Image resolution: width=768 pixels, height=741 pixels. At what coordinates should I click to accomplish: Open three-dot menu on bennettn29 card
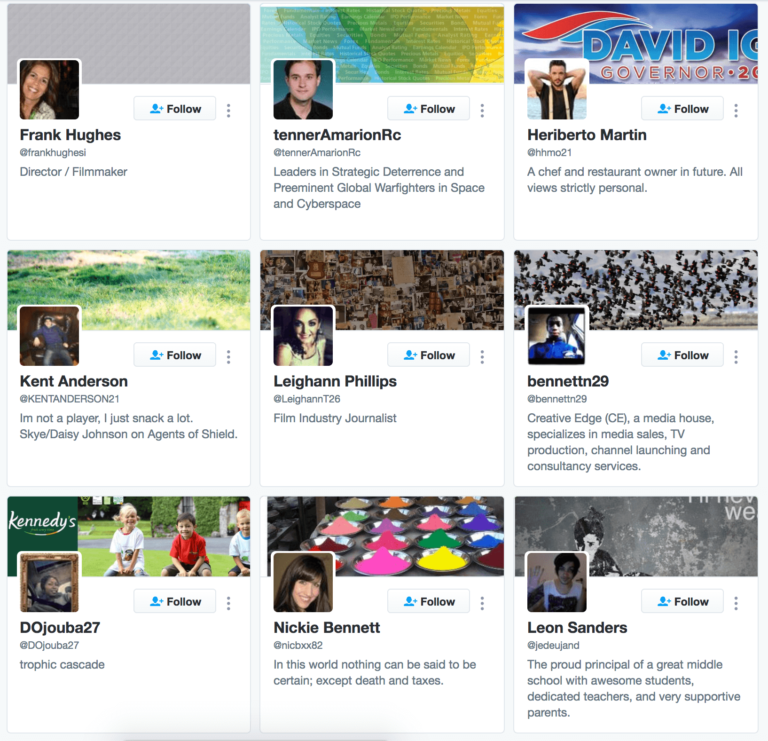click(x=736, y=357)
